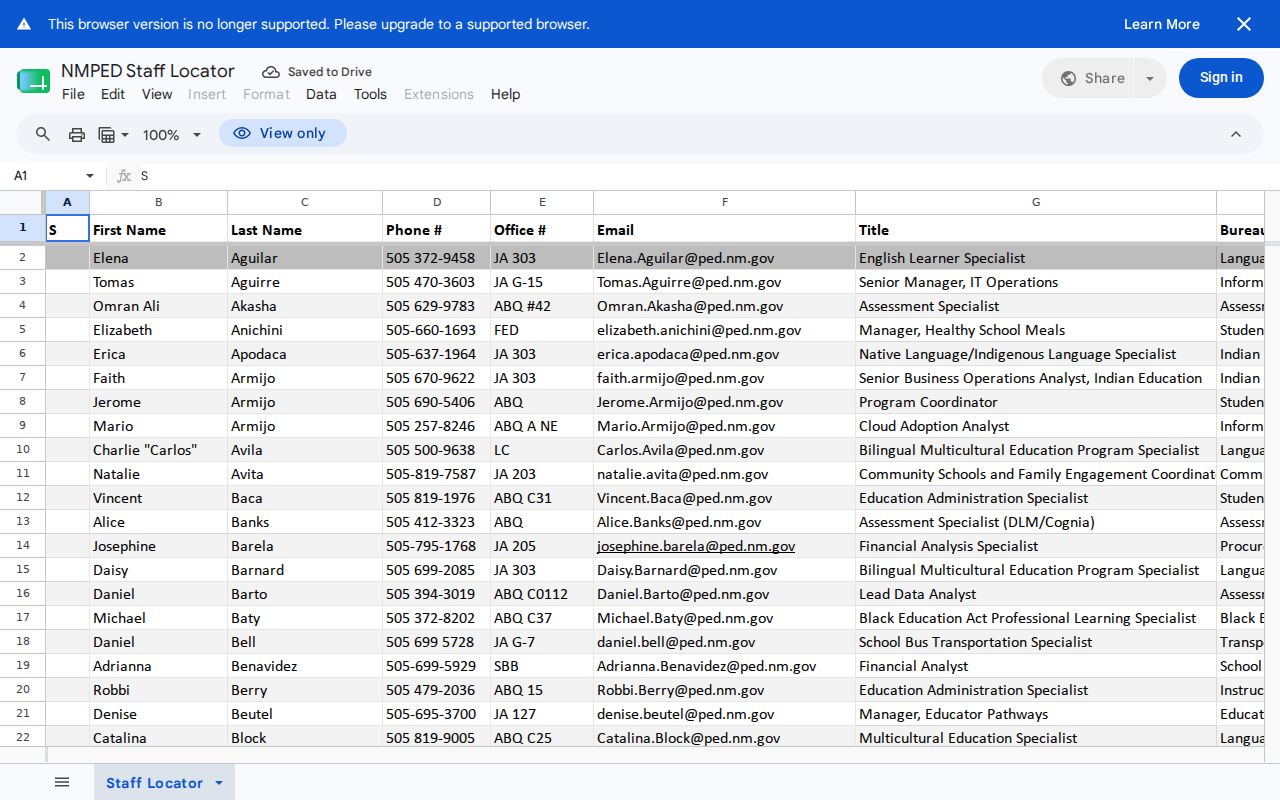Select column C header
This screenshot has height=800, width=1280.
(x=305, y=202)
